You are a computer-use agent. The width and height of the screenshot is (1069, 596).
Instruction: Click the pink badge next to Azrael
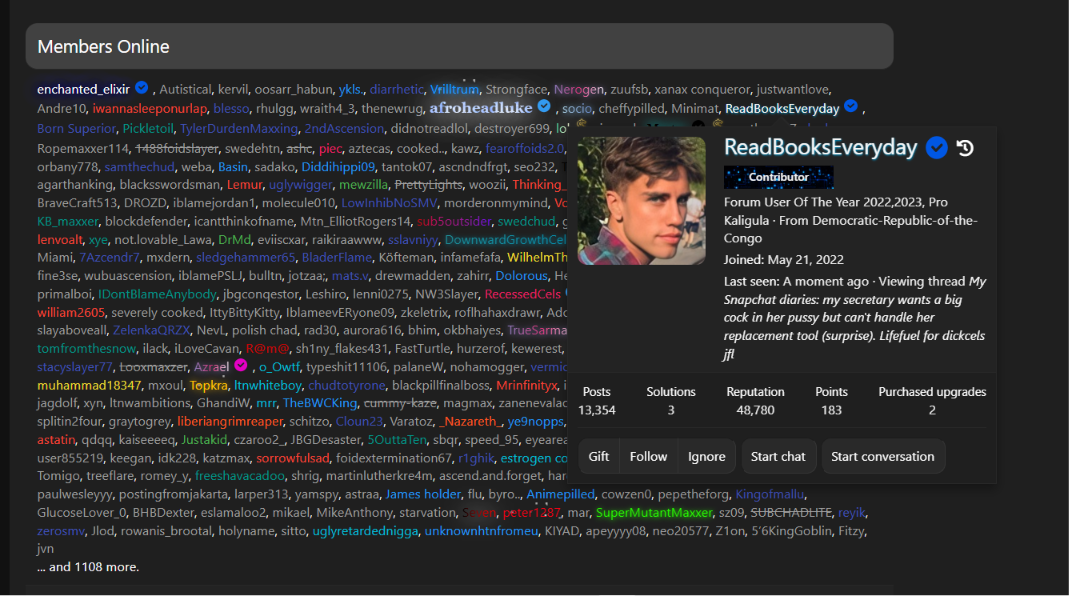[x=241, y=365]
